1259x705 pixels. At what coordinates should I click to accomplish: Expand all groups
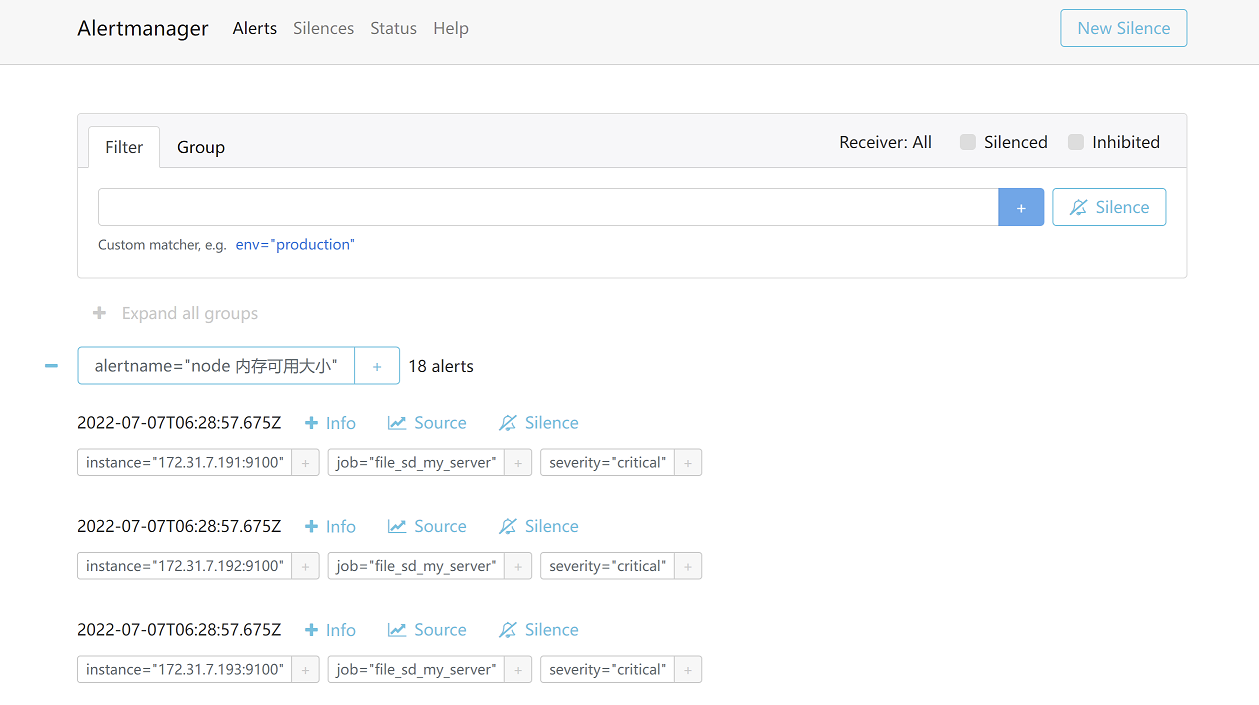(176, 313)
